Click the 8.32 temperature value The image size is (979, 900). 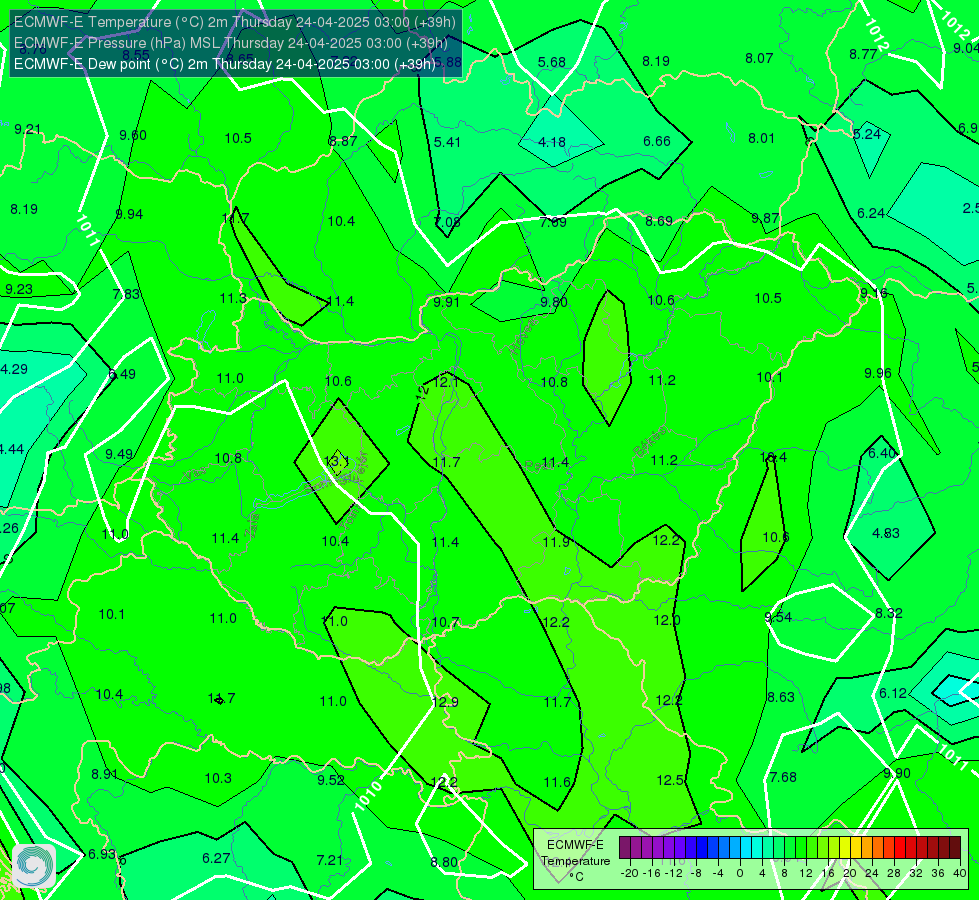888,613
